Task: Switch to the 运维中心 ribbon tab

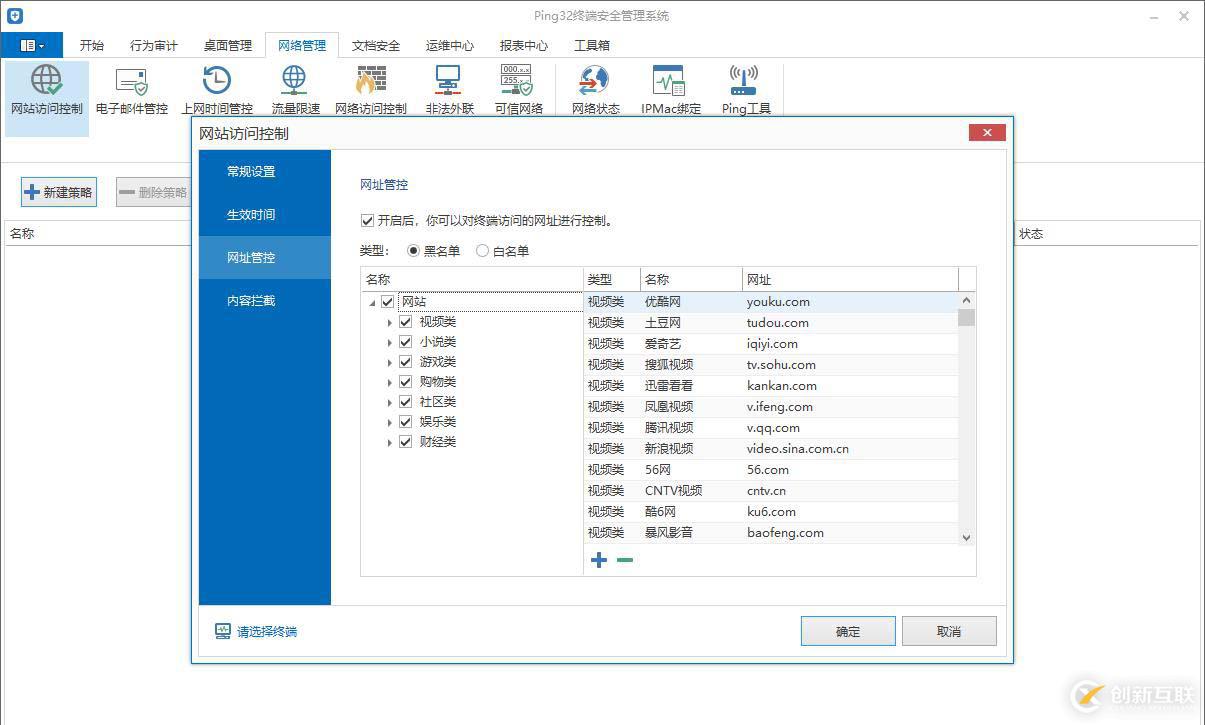Action: pyautogui.click(x=450, y=46)
